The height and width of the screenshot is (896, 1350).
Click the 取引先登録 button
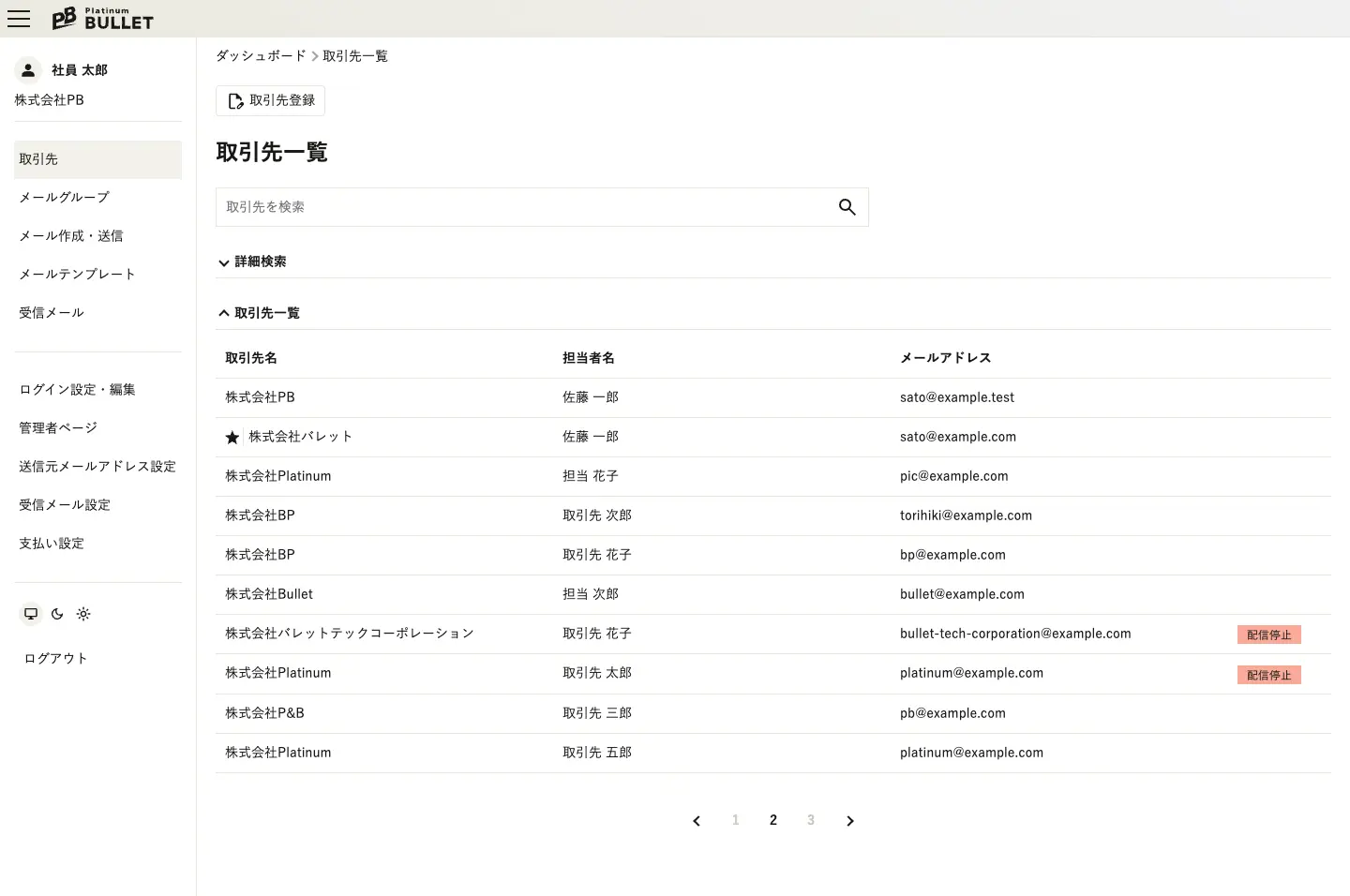270,101
